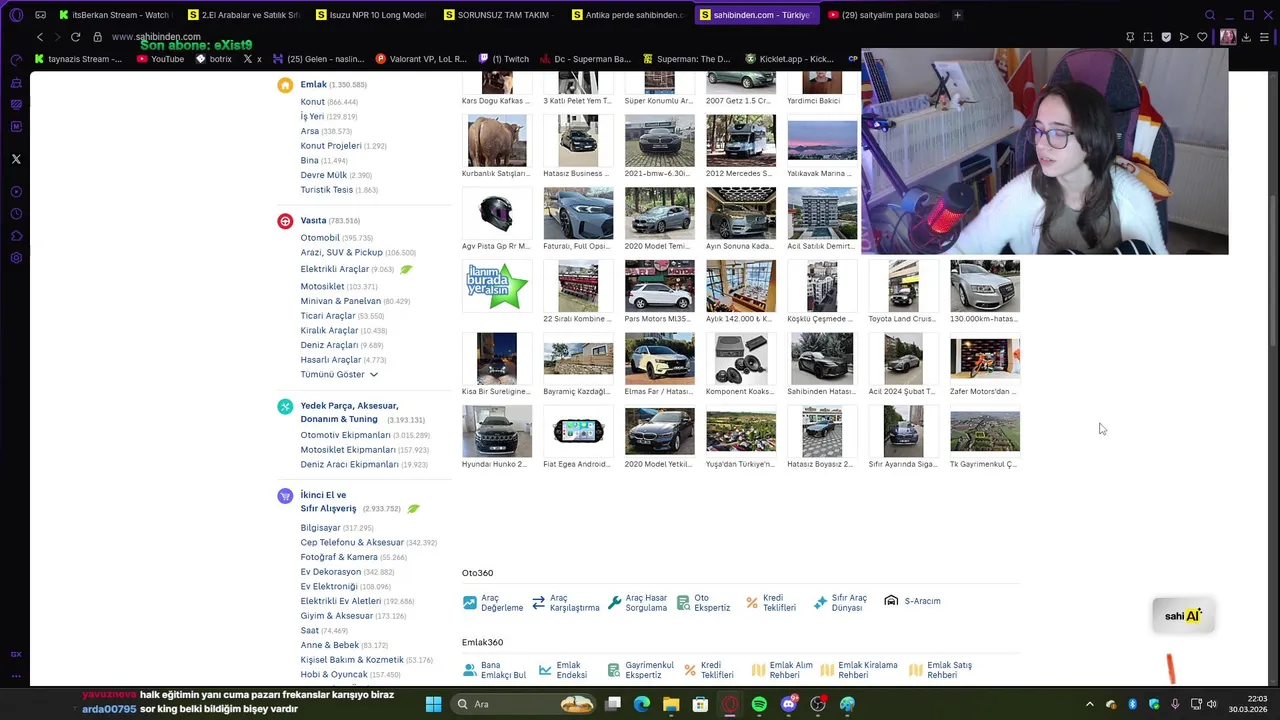Open the (1) Twitch bookmark
Viewport: 1280px width, 720px height.
503,59
